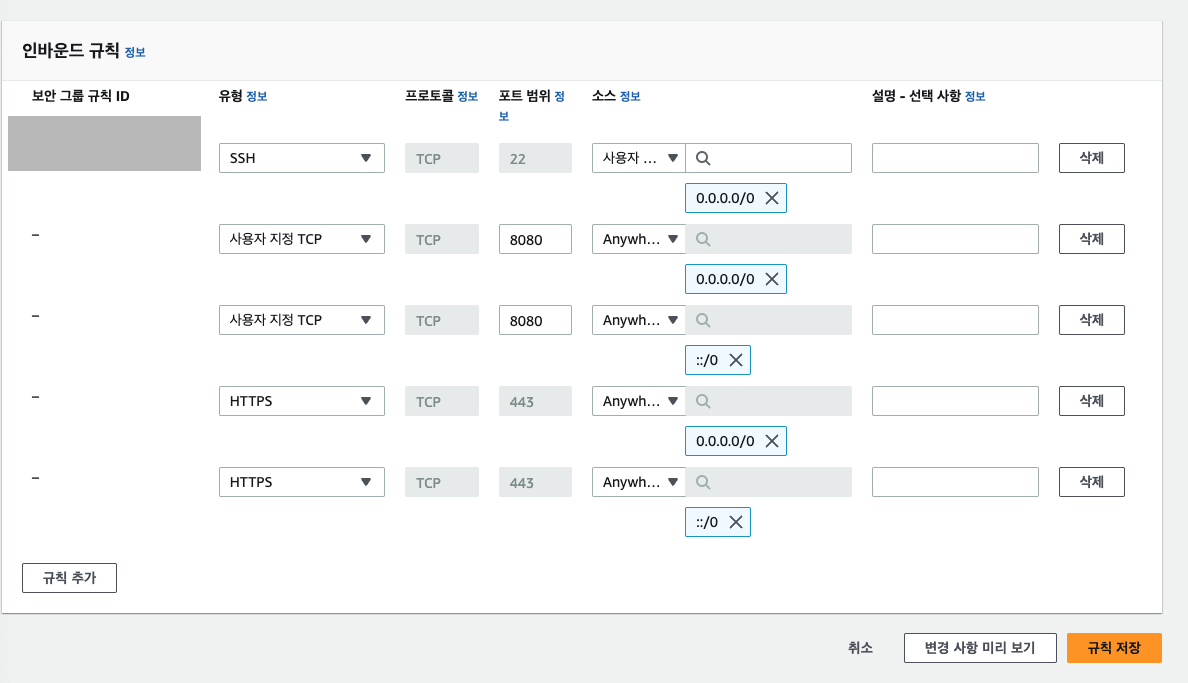This screenshot has height=683, width=1188.
Task: Open the SSH type dropdown
Action: pos(302,158)
